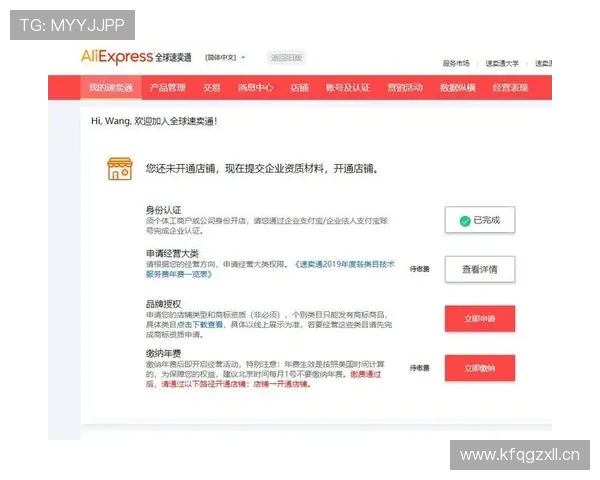The image size is (600, 480).
Task: Open the 账号及认证 menu
Action: coord(348,88)
